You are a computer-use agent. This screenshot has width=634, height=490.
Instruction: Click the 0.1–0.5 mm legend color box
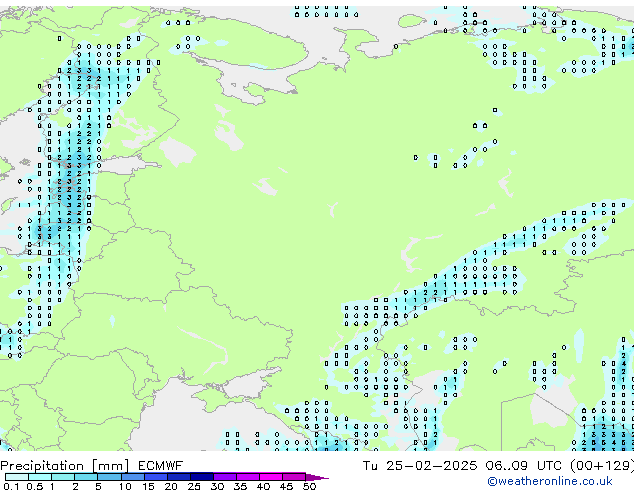pyautogui.click(x=17, y=477)
